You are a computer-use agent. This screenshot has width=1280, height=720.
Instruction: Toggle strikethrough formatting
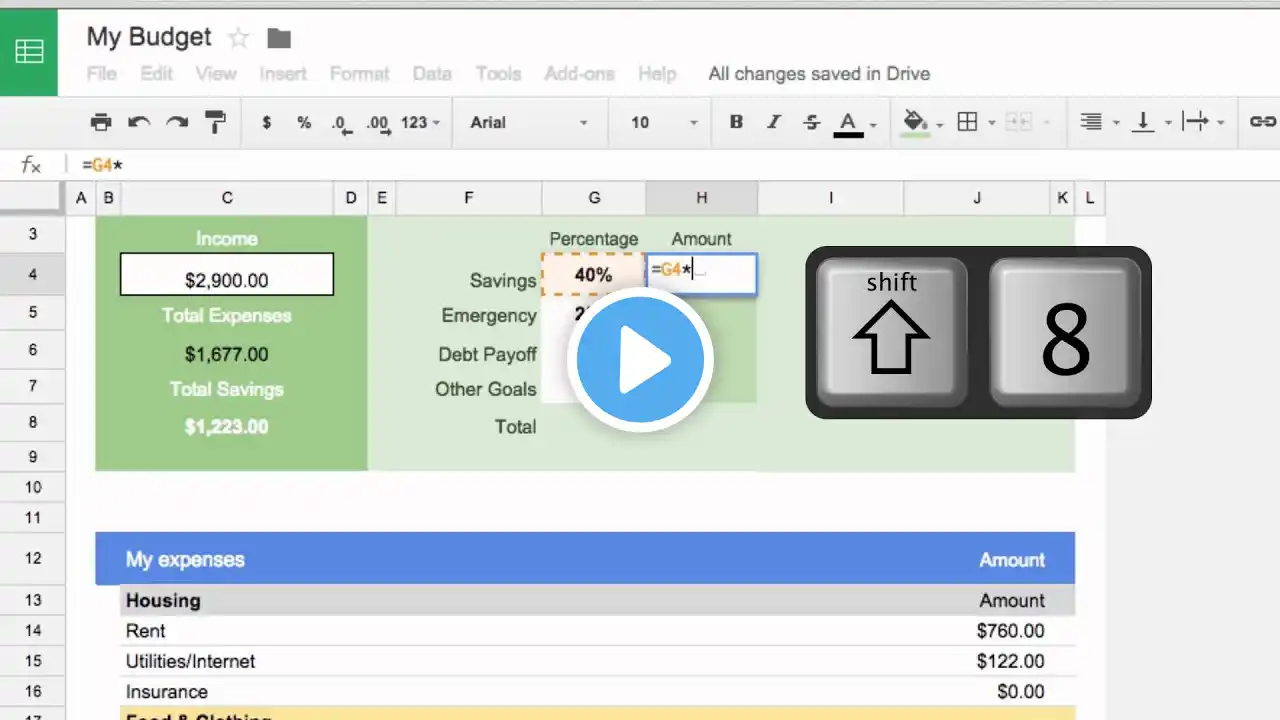pos(811,122)
